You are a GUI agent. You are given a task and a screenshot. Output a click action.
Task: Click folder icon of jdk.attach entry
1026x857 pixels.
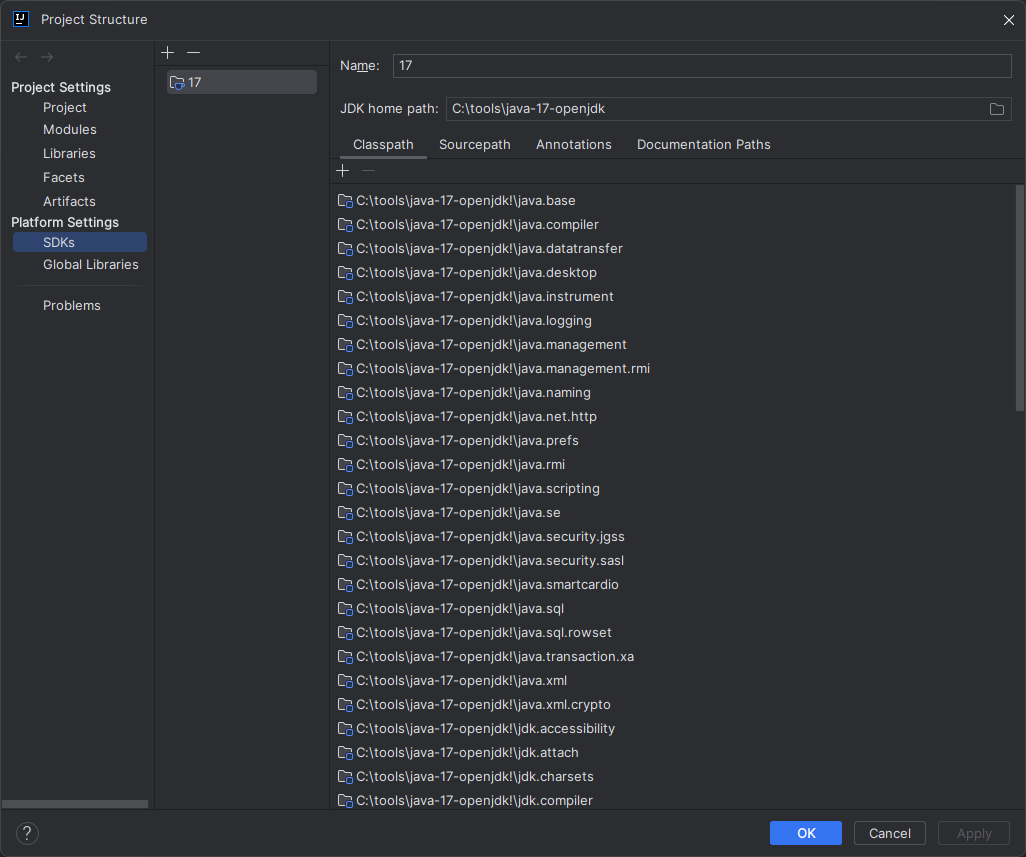pyautogui.click(x=345, y=753)
